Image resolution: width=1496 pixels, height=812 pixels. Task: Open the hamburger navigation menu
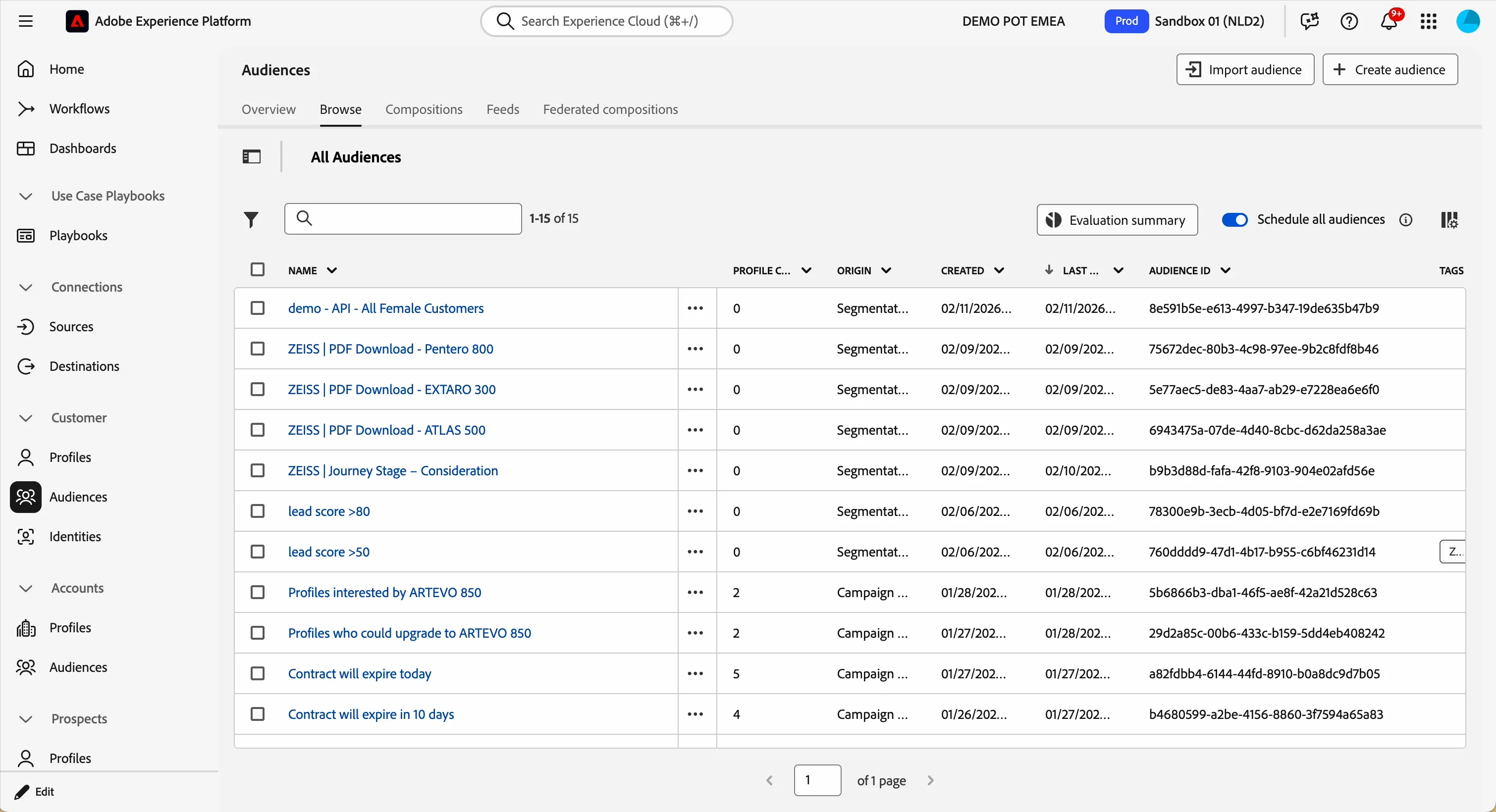click(x=26, y=21)
